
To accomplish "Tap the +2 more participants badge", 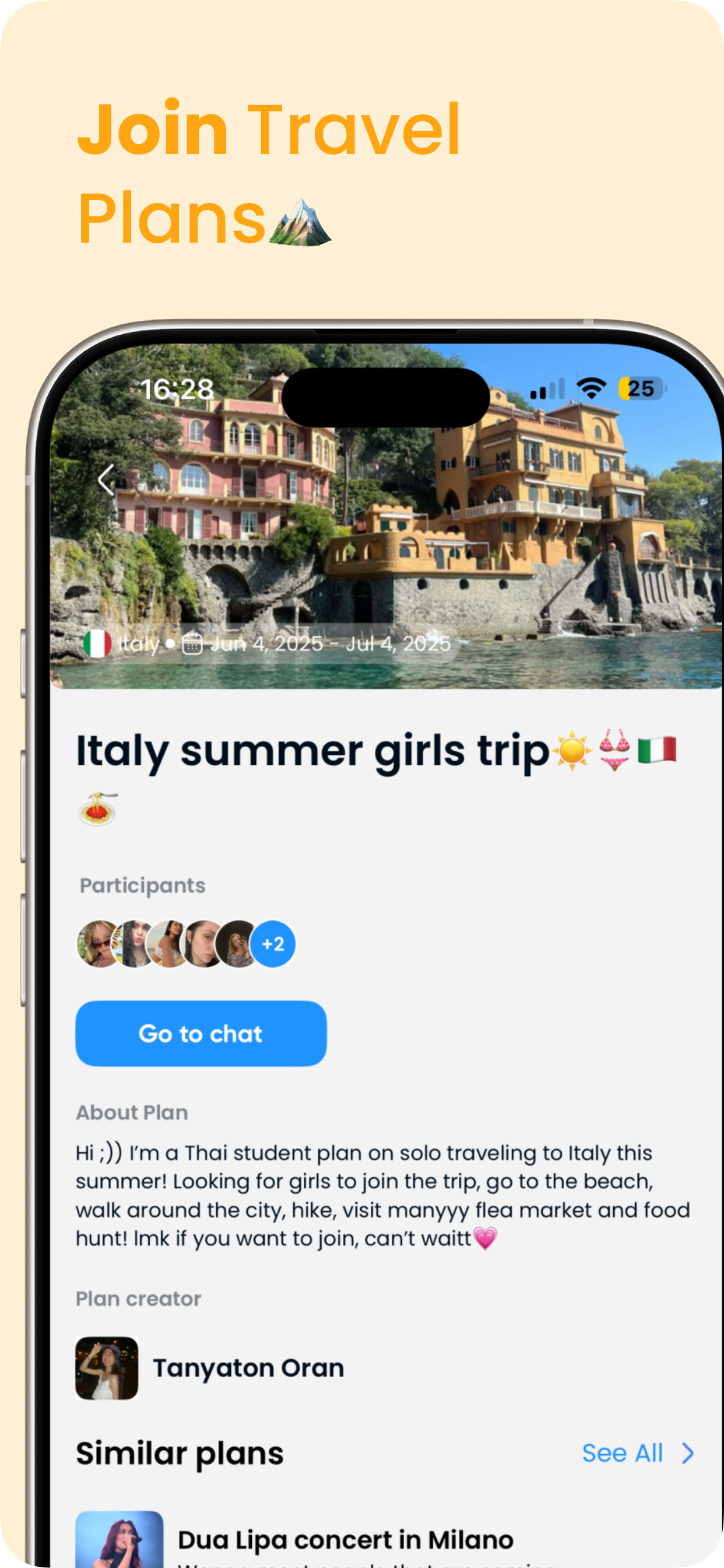I will pos(273,943).
